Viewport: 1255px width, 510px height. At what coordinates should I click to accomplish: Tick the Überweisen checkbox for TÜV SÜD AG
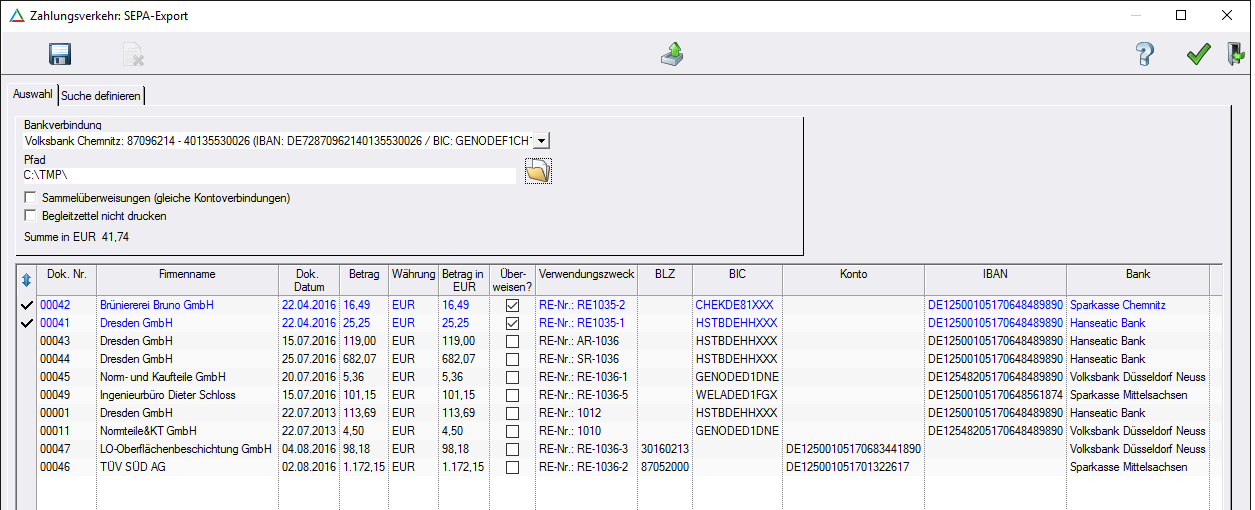tap(512, 467)
